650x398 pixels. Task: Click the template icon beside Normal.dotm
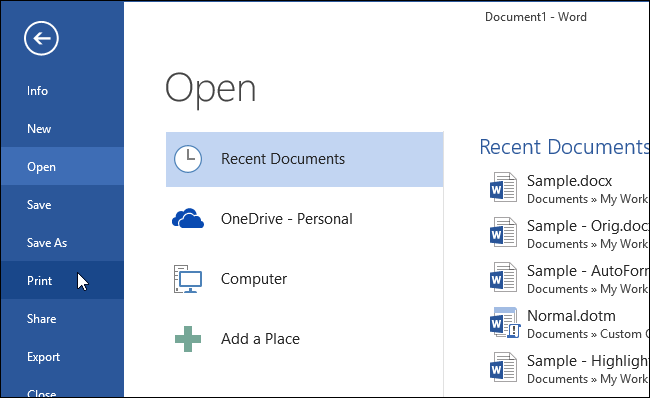pyautogui.click(x=504, y=323)
